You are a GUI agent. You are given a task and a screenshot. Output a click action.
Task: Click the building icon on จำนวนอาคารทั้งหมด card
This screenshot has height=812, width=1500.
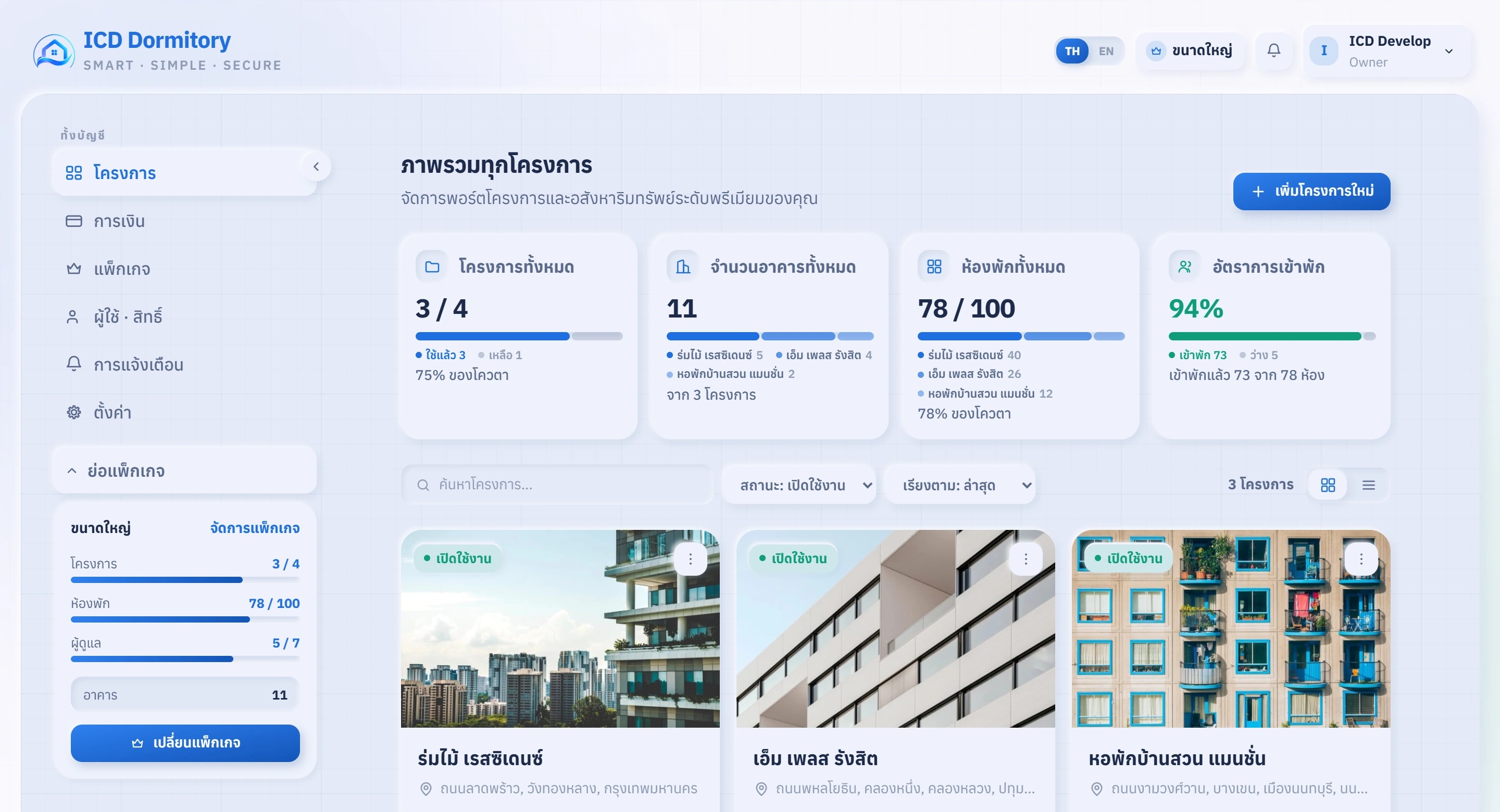point(683,267)
